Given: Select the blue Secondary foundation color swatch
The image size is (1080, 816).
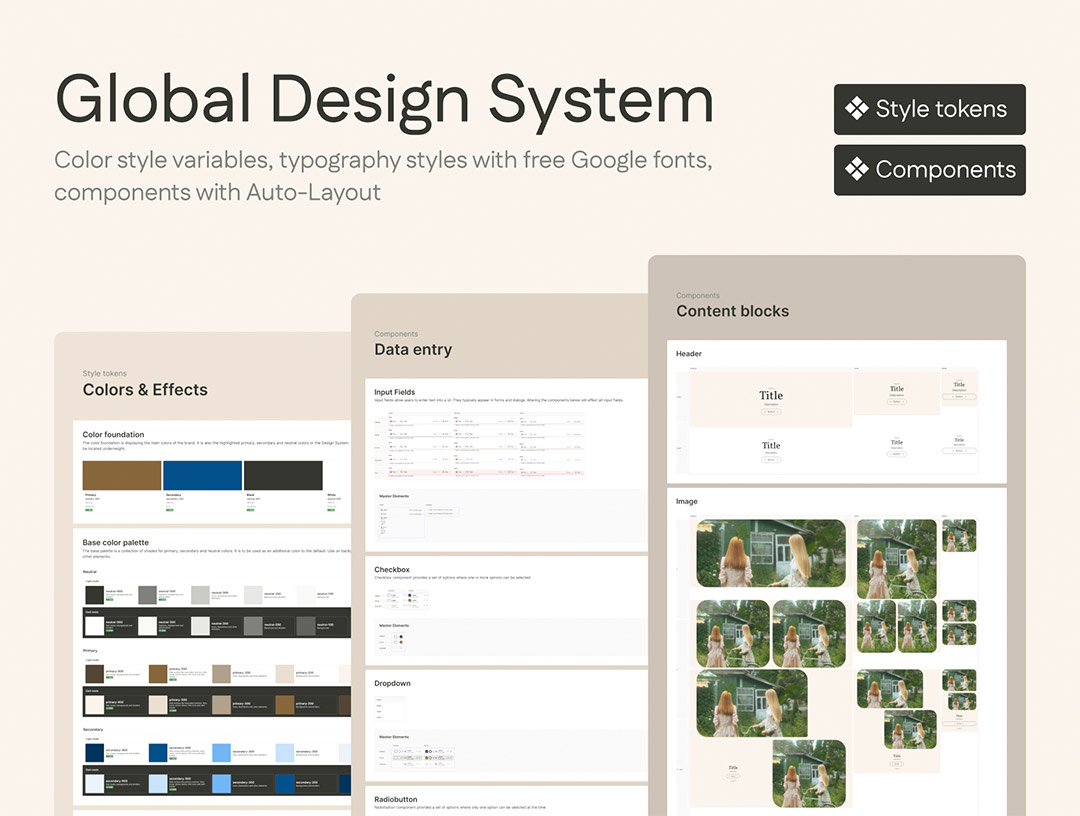Looking at the screenshot, I should tap(202, 475).
